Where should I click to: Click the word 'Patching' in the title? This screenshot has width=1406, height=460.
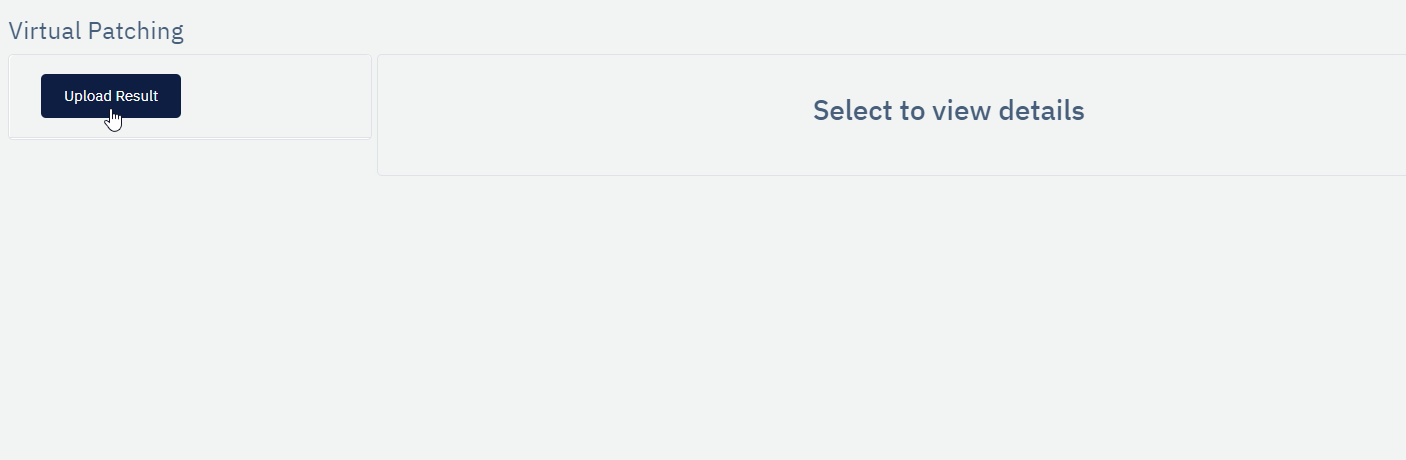pos(136,31)
